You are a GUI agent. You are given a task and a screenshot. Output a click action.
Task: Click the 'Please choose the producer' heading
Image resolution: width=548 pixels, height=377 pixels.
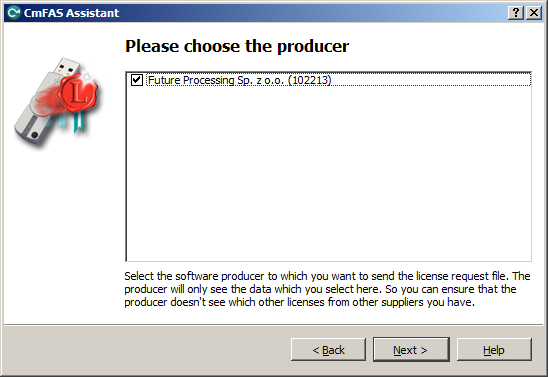[237, 46]
